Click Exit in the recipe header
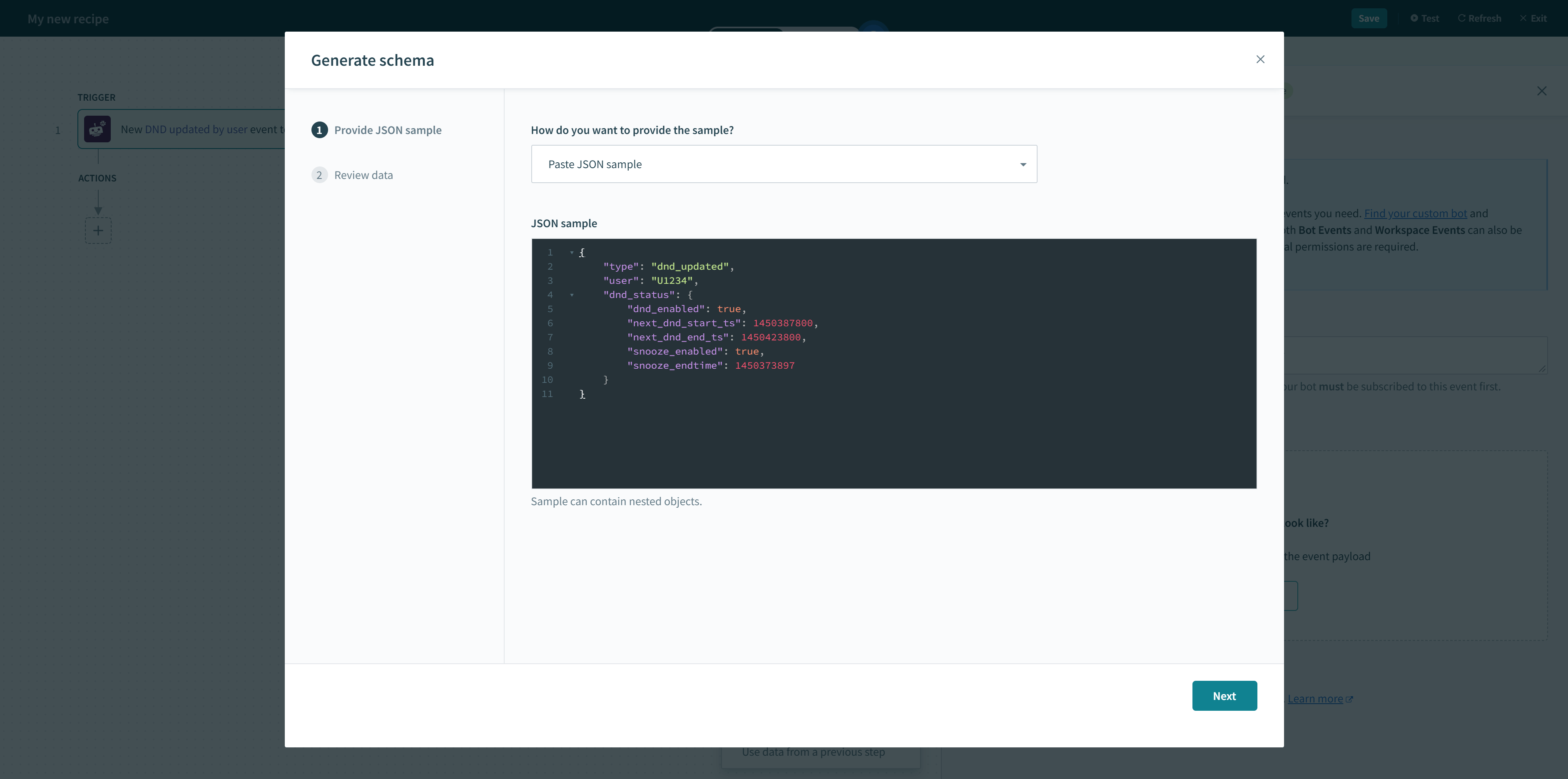This screenshot has width=1568, height=779. pyautogui.click(x=1533, y=18)
